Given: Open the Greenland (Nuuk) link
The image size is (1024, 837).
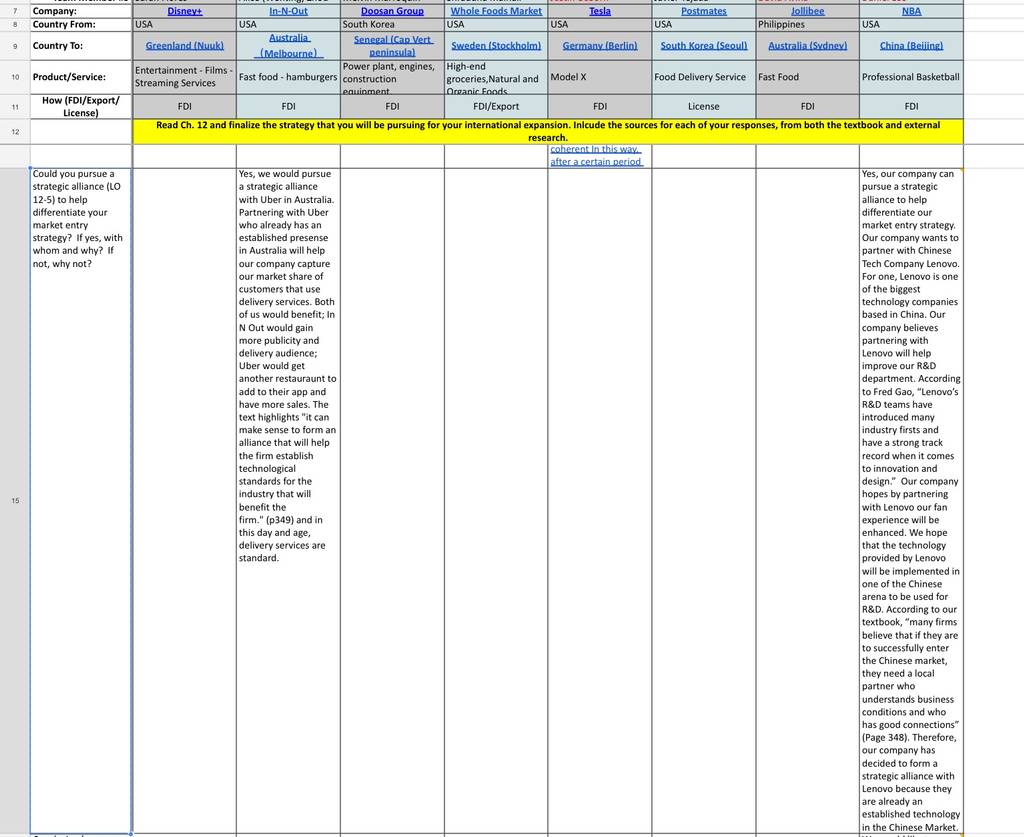Looking at the screenshot, I should click(x=185, y=46).
